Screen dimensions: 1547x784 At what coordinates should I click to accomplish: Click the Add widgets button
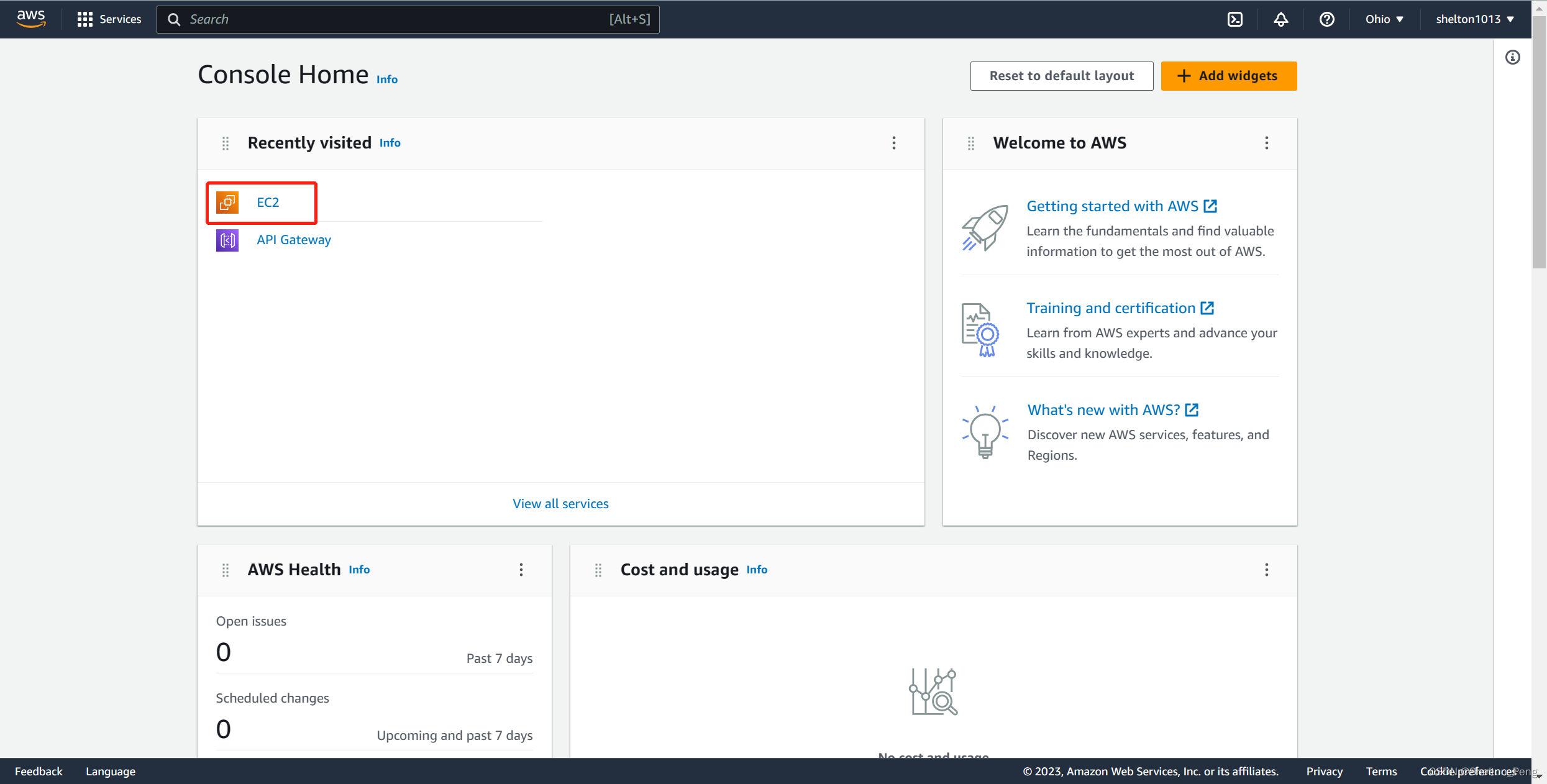click(1228, 76)
